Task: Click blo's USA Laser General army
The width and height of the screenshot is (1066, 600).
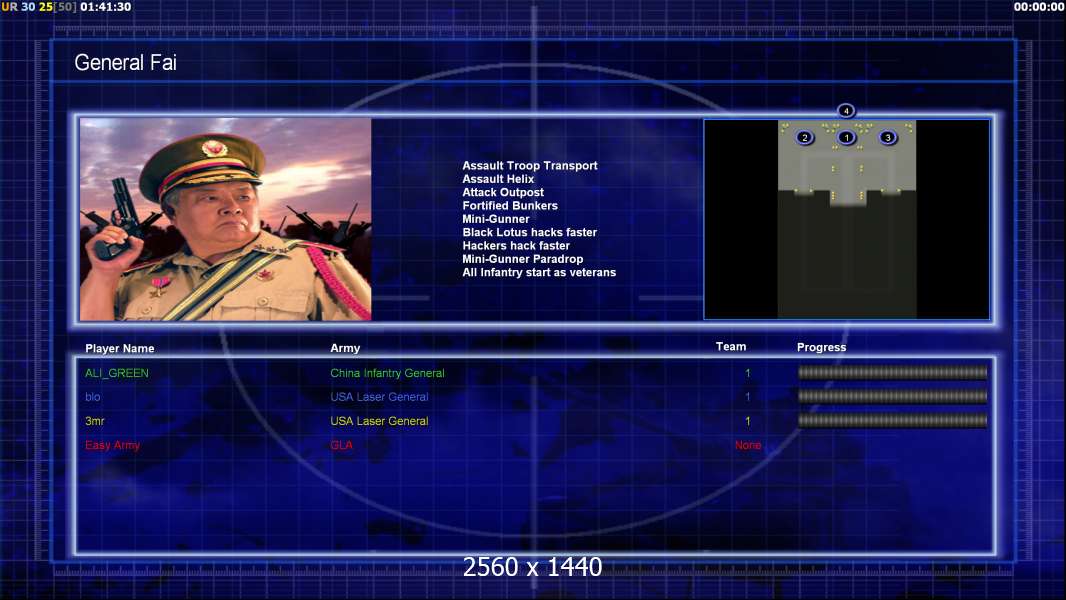Action: (379, 397)
